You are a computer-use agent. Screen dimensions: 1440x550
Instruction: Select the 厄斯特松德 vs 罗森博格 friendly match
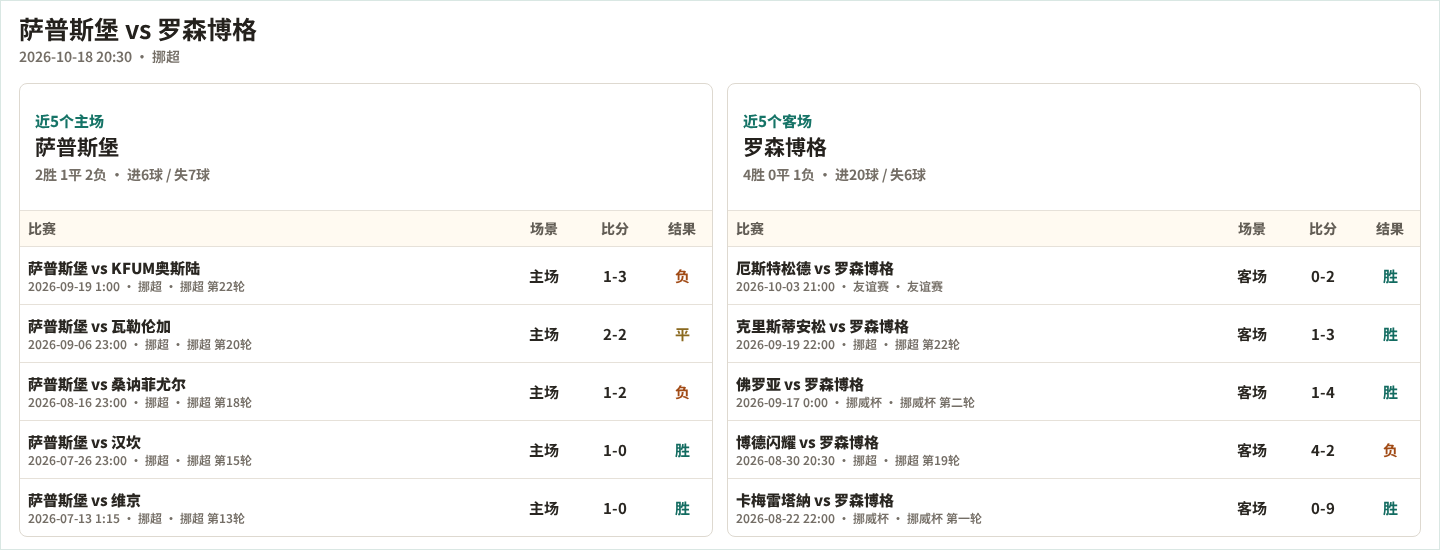(1074, 276)
